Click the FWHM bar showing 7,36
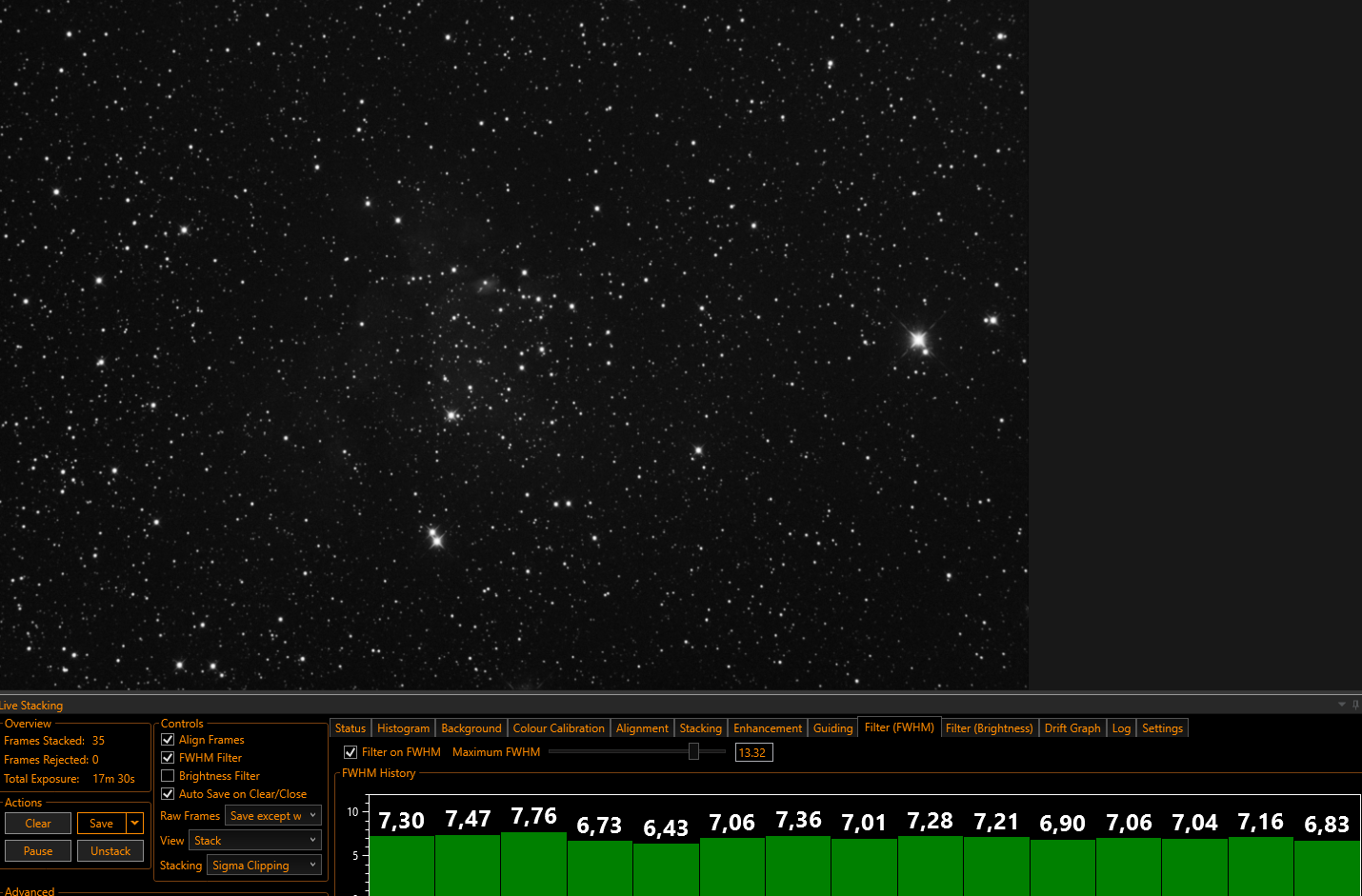Image resolution: width=1362 pixels, height=896 pixels. [798, 866]
